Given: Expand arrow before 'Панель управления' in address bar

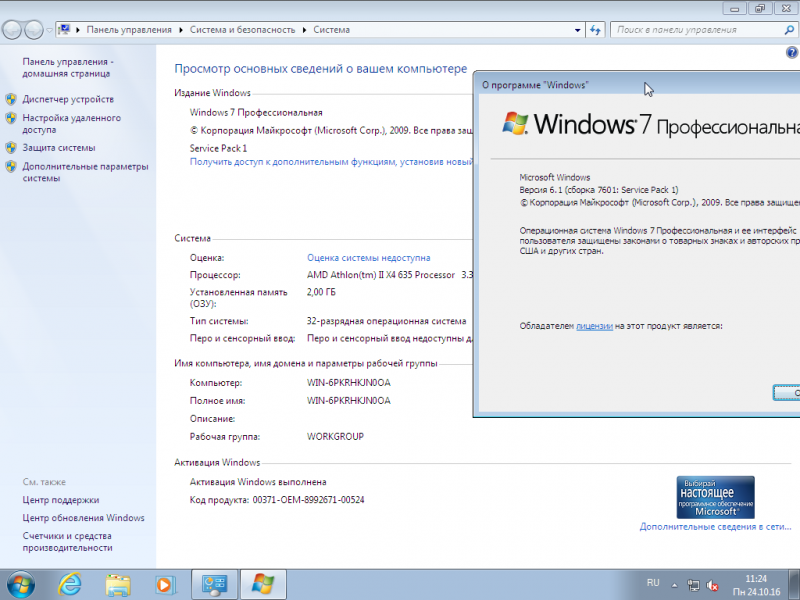Looking at the screenshot, I should coord(78,30).
